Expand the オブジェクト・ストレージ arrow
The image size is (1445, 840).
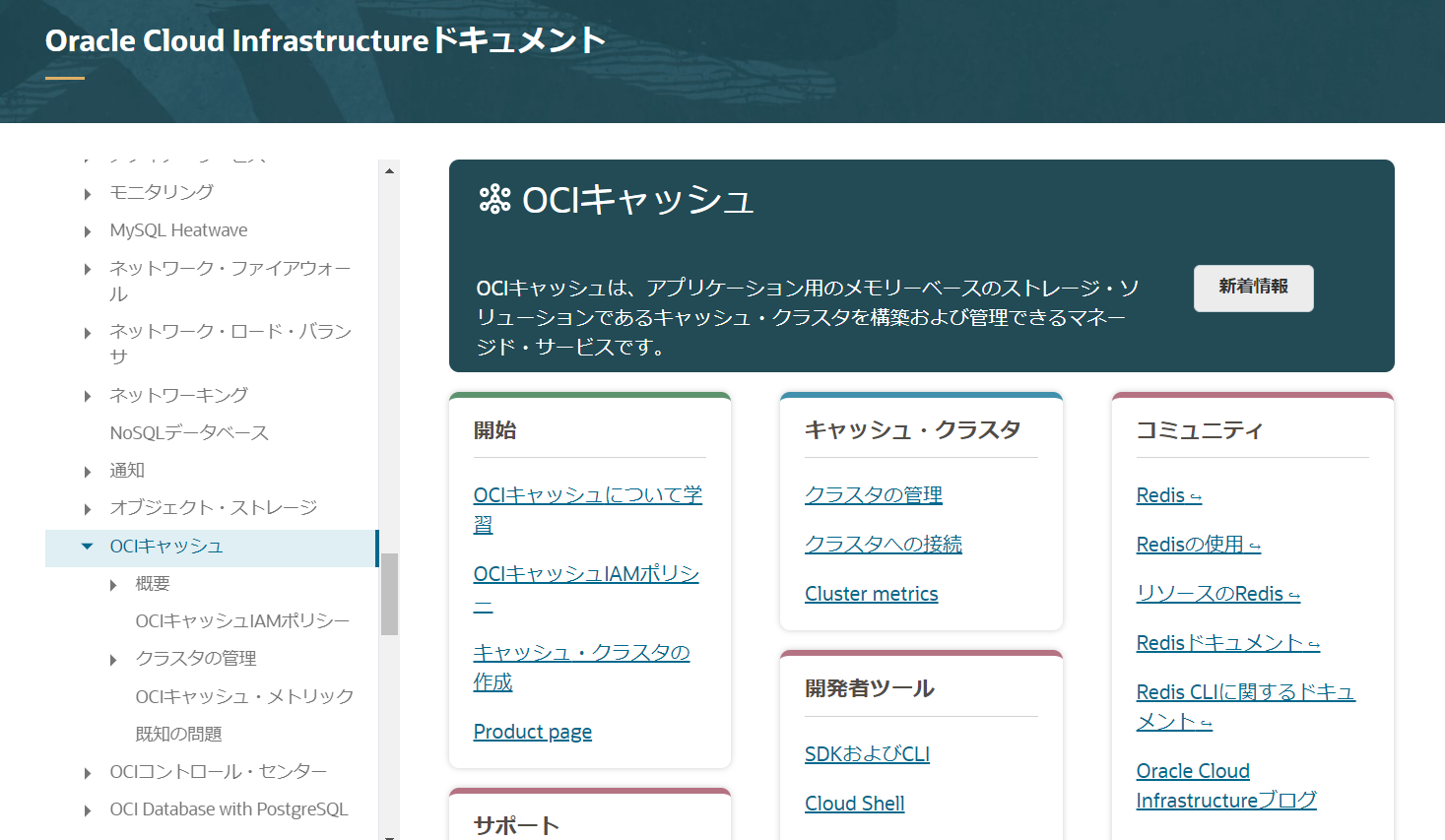(88, 509)
